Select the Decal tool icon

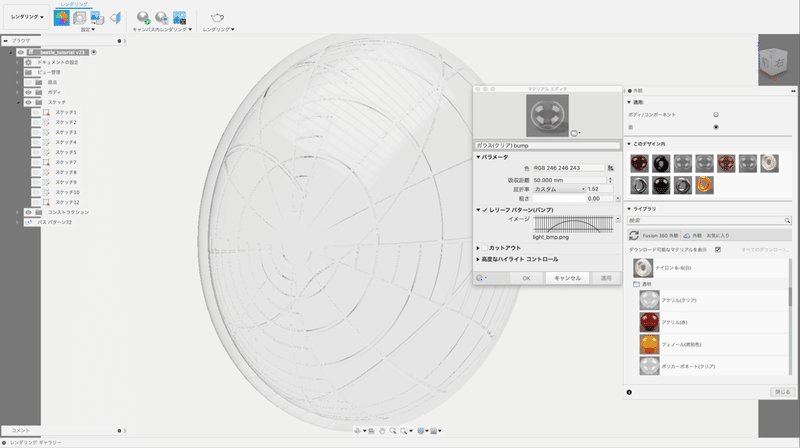(x=97, y=18)
